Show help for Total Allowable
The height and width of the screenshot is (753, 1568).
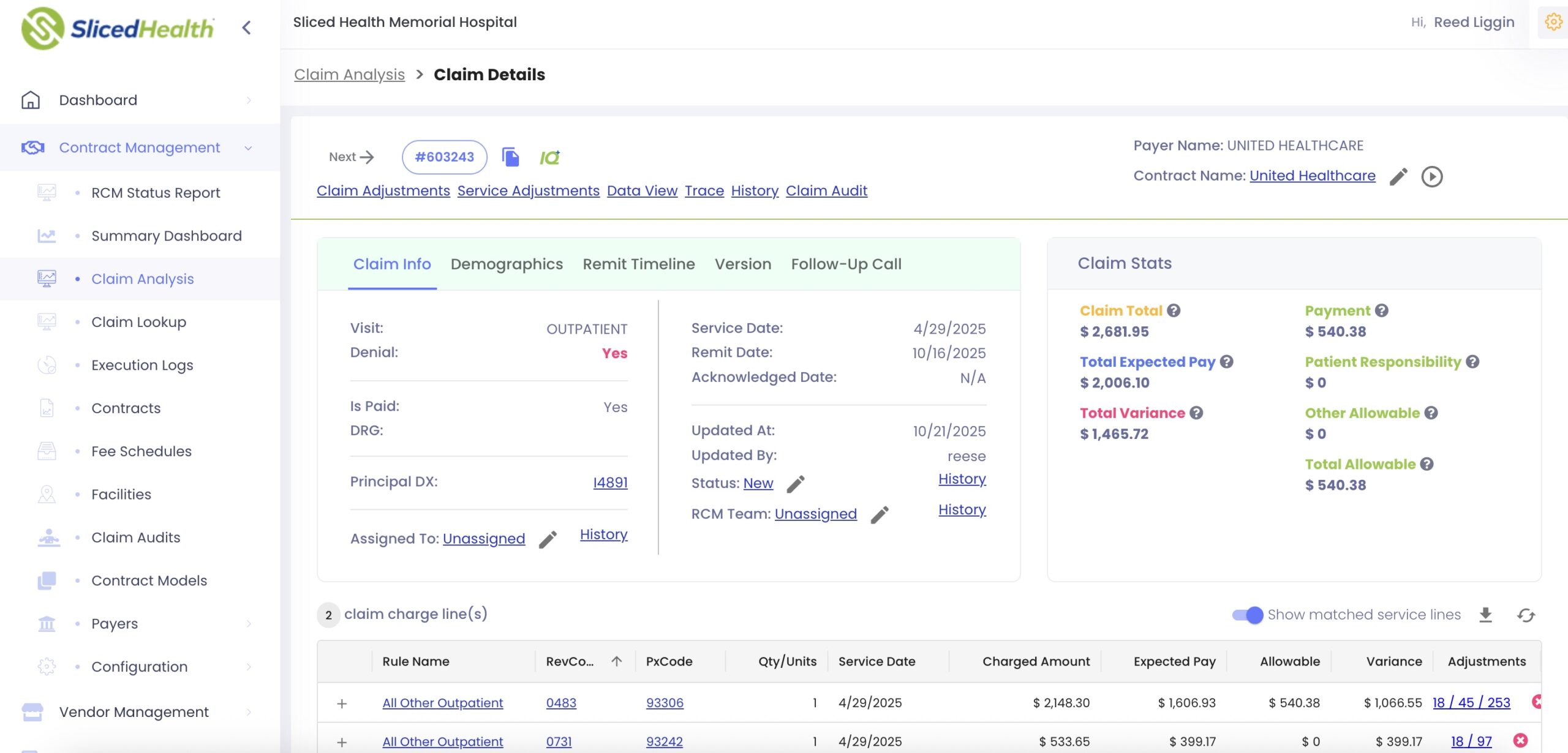(x=1427, y=464)
